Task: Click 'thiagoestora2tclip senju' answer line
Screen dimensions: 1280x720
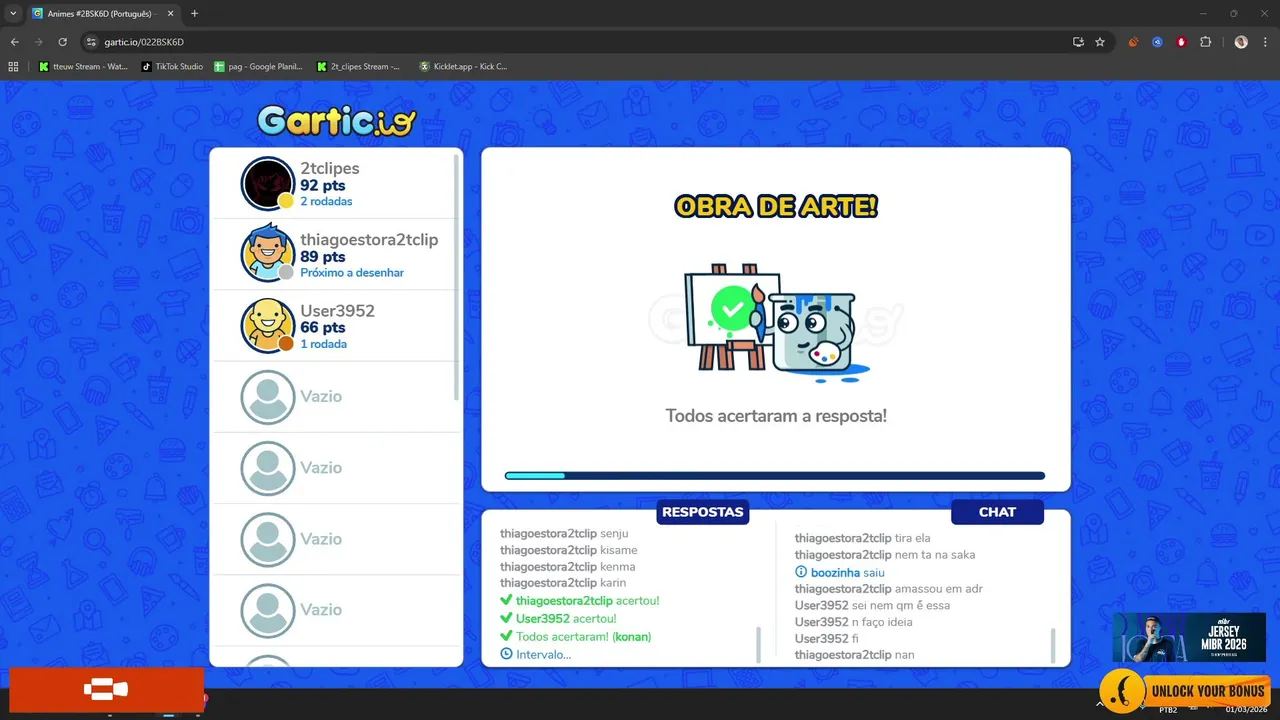Action: (x=564, y=534)
